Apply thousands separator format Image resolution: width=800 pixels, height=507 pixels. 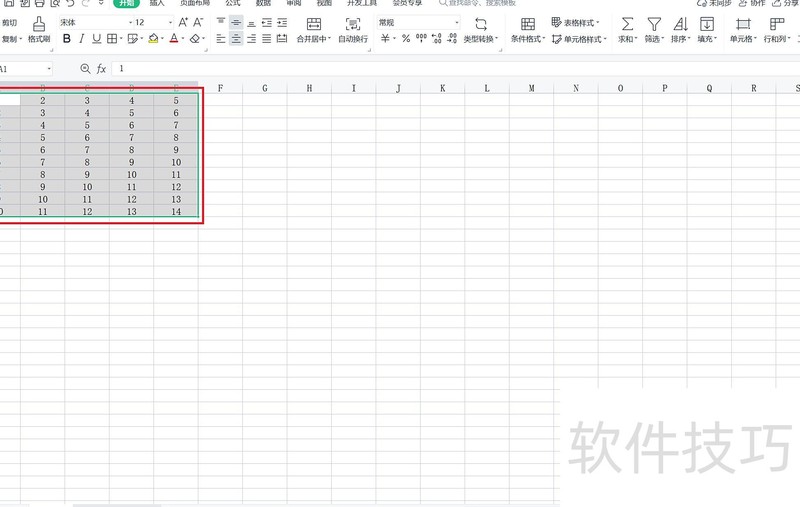point(421,39)
